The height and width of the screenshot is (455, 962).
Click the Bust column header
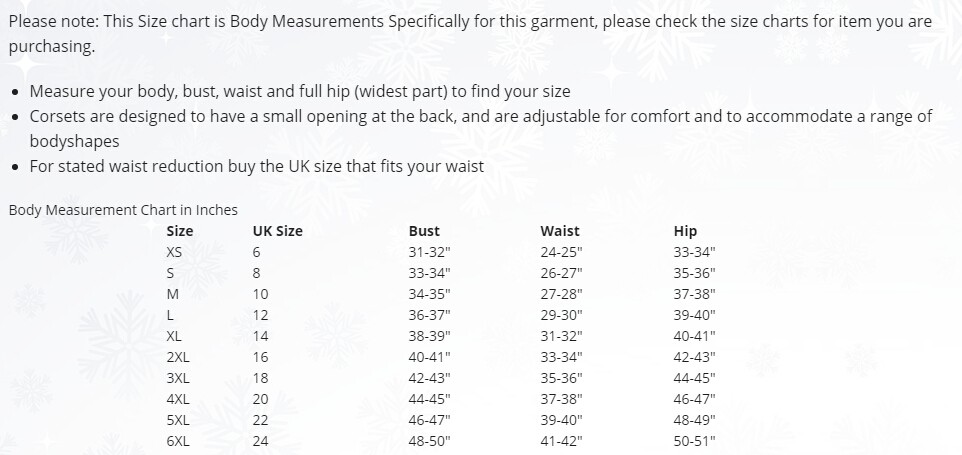pos(424,231)
